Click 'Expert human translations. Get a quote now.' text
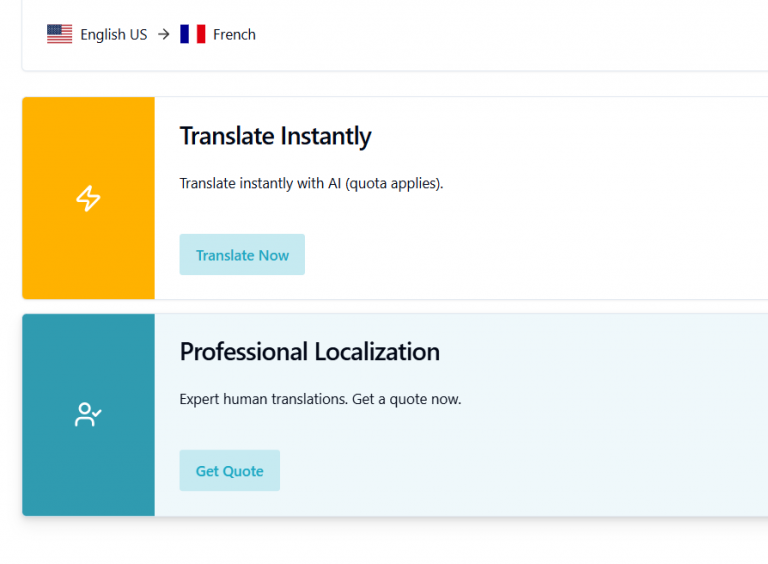The image size is (768, 564). pyautogui.click(x=320, y=400)
